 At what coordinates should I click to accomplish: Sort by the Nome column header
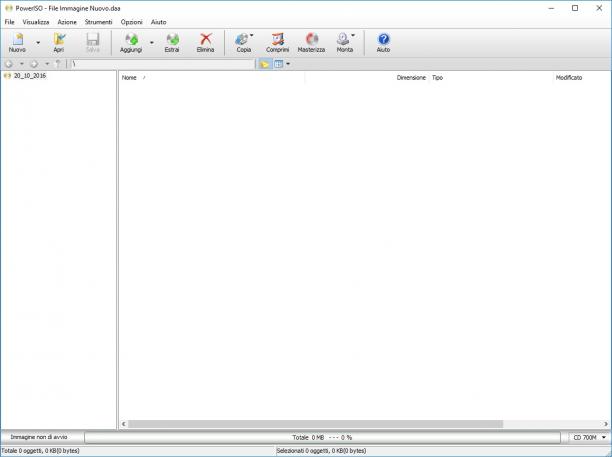point(212,78)
